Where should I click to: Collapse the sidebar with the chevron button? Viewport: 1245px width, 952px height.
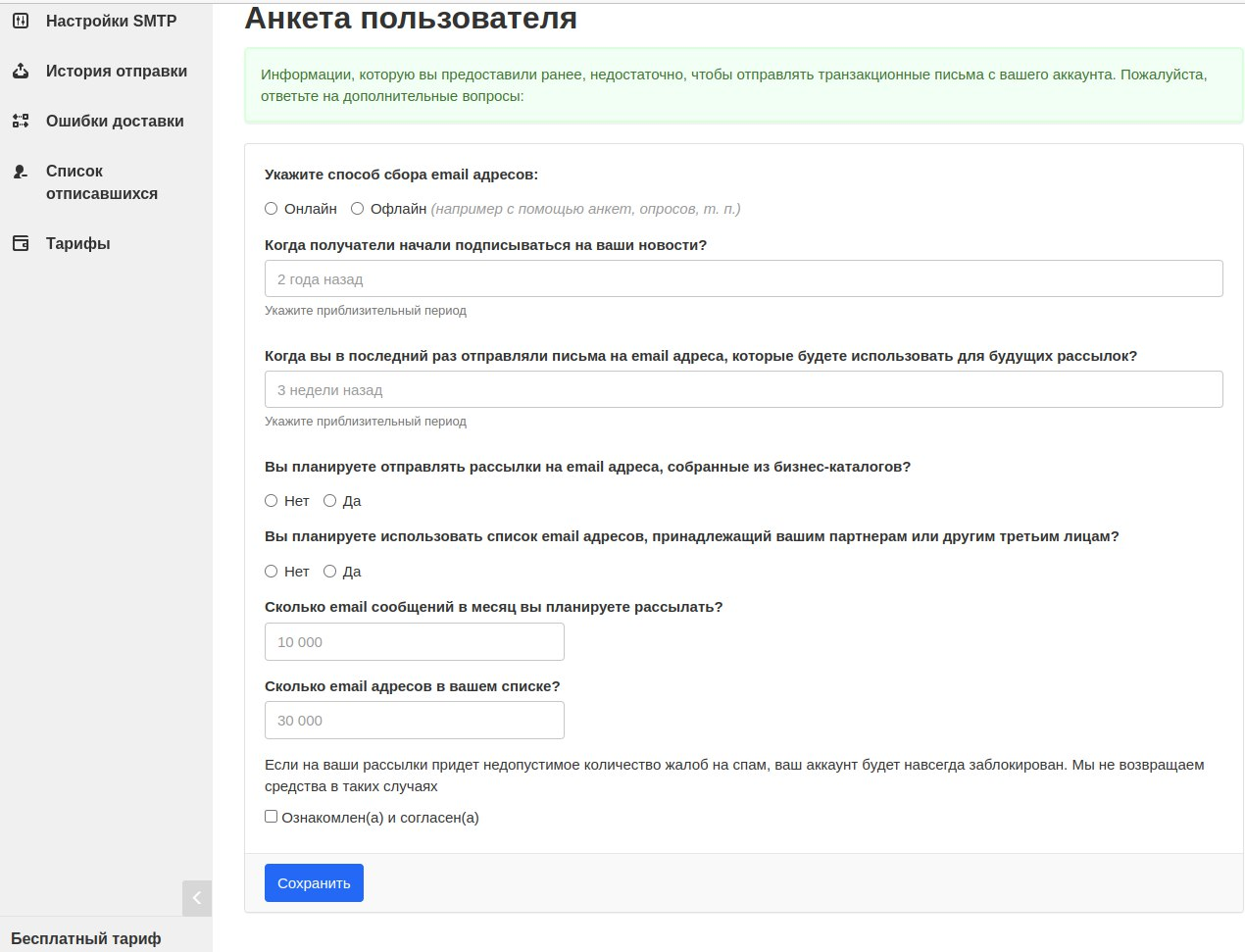[197, 898]
